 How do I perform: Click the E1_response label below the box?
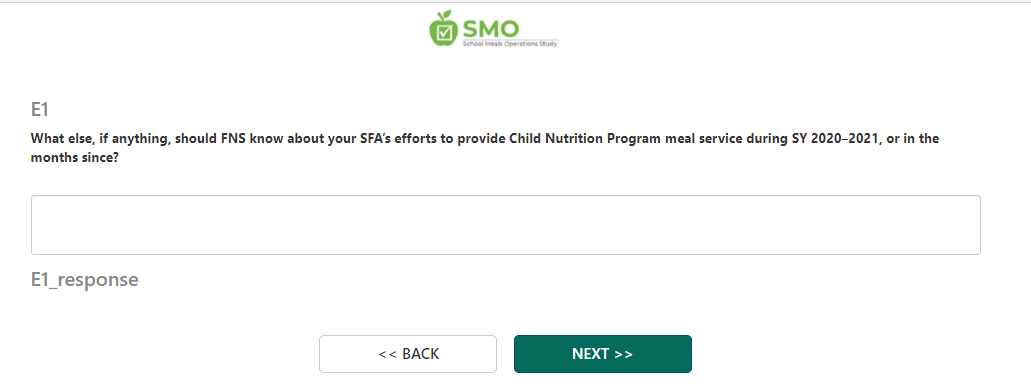(85, 280)
